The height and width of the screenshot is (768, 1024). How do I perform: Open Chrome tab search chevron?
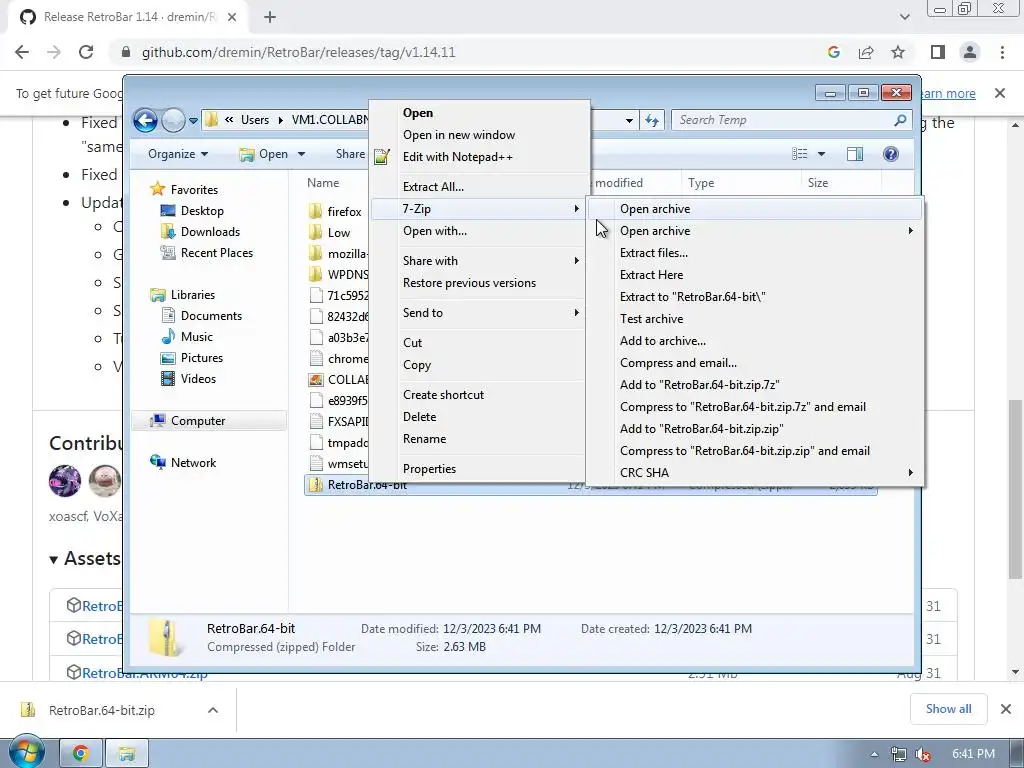[904, 17]
